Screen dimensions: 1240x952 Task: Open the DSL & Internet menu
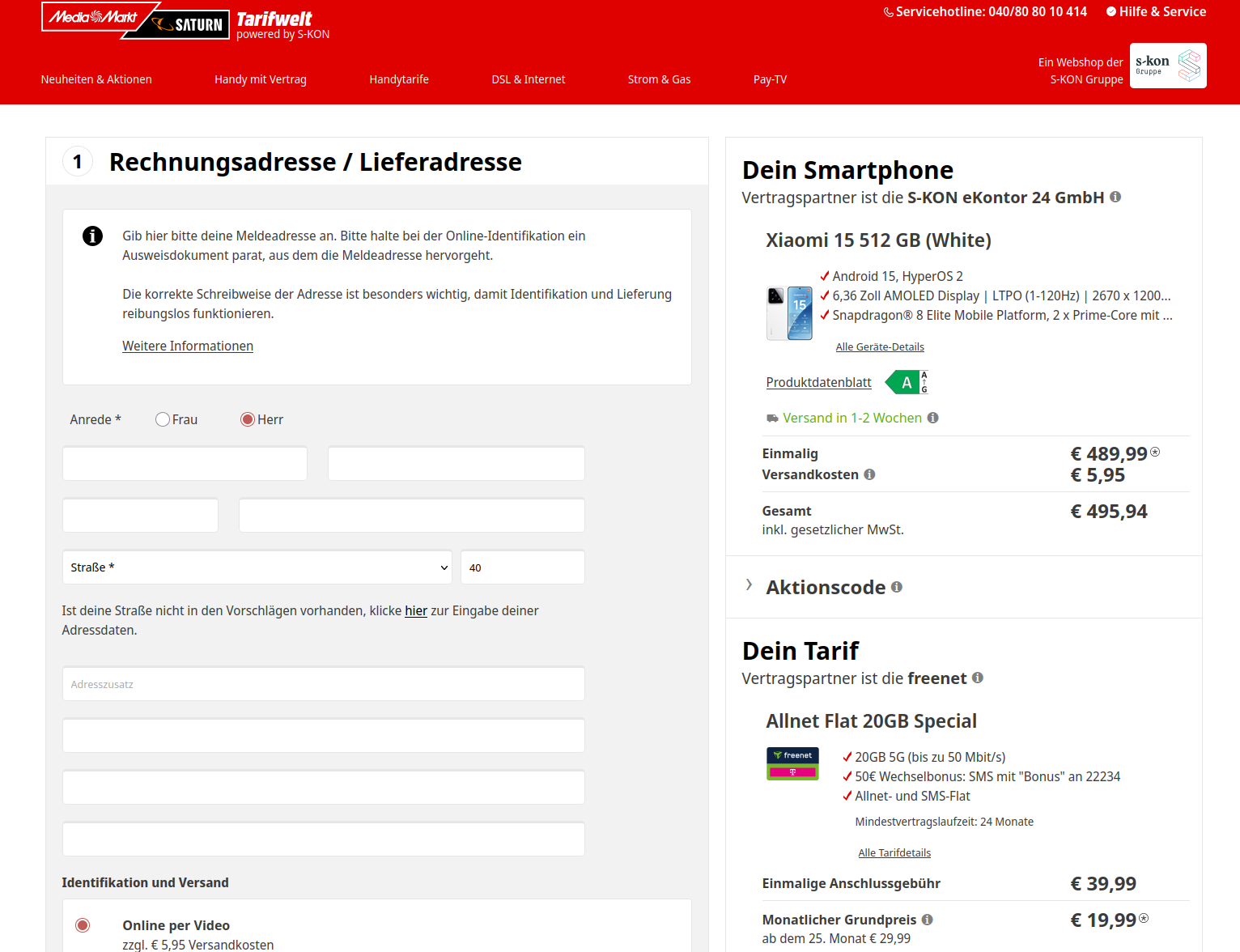528,79
